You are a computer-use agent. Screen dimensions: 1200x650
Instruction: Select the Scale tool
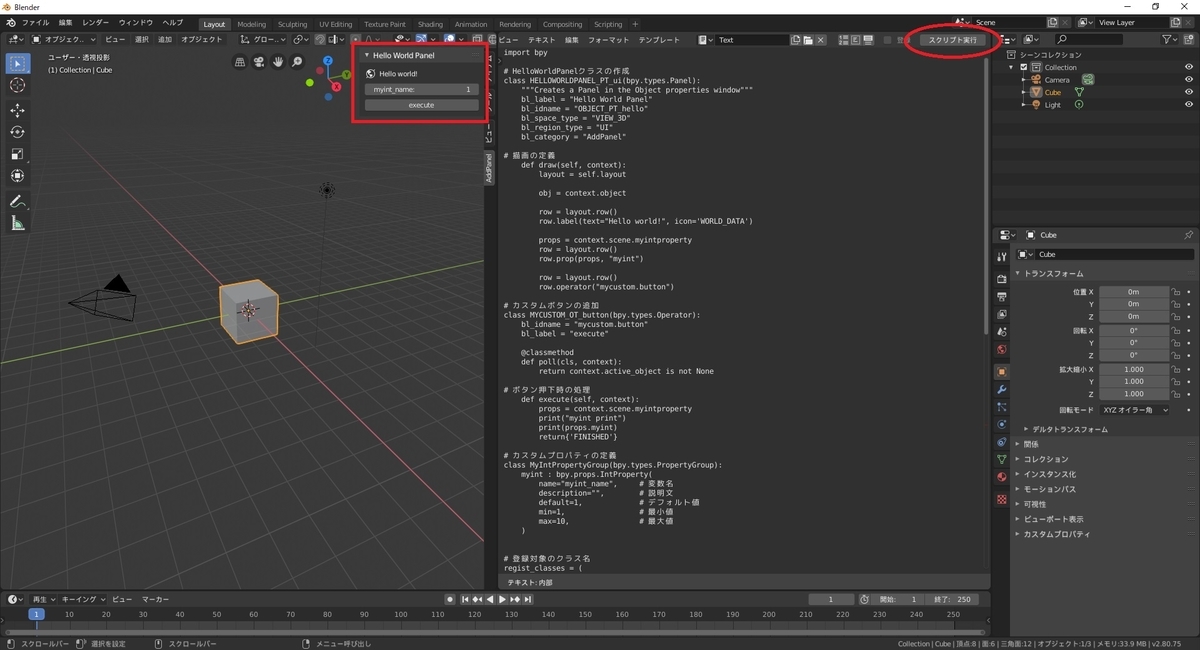coord(17,154)
